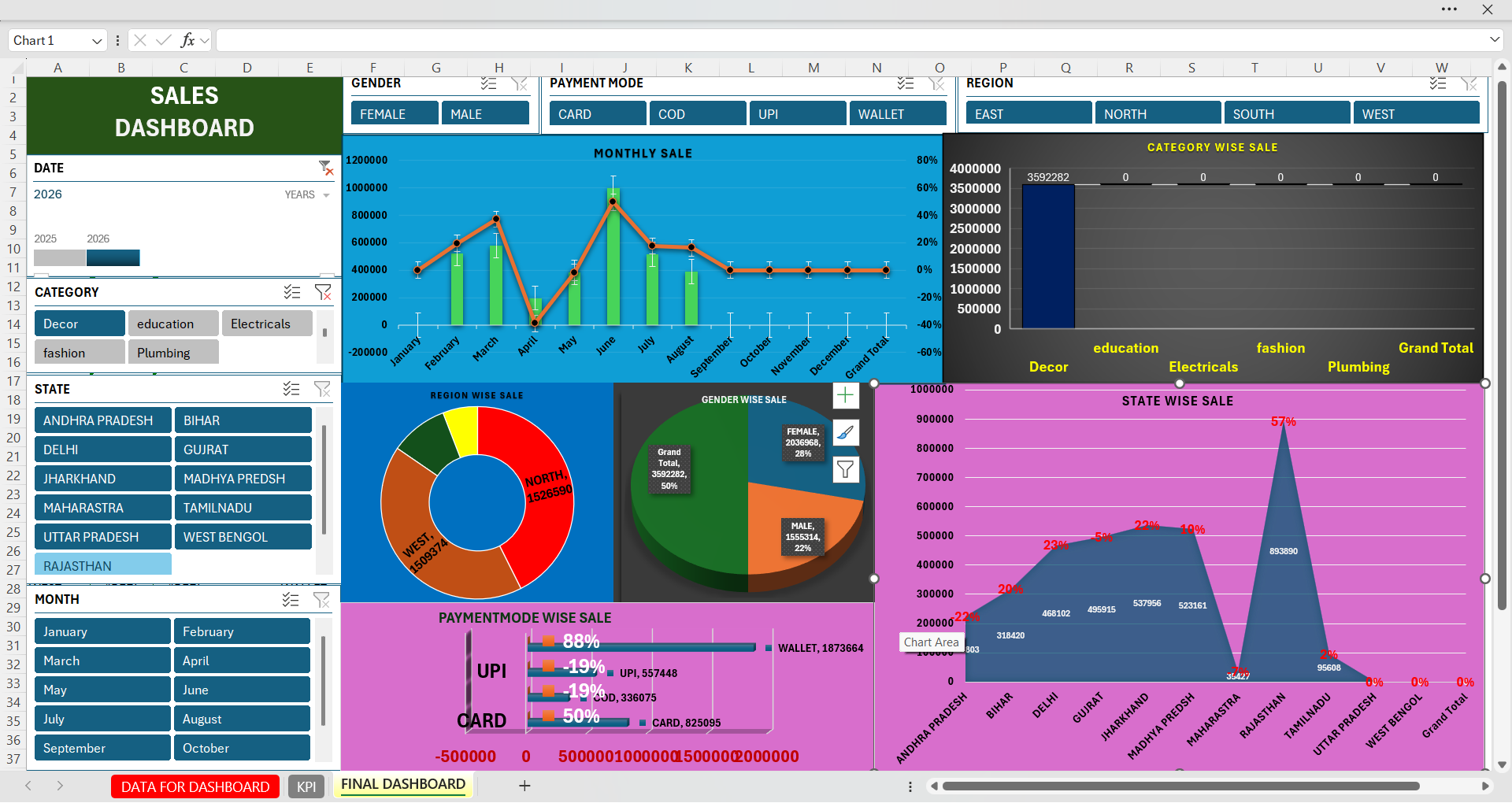Select the WALLET payment mode button

click(x=898, y=113)
